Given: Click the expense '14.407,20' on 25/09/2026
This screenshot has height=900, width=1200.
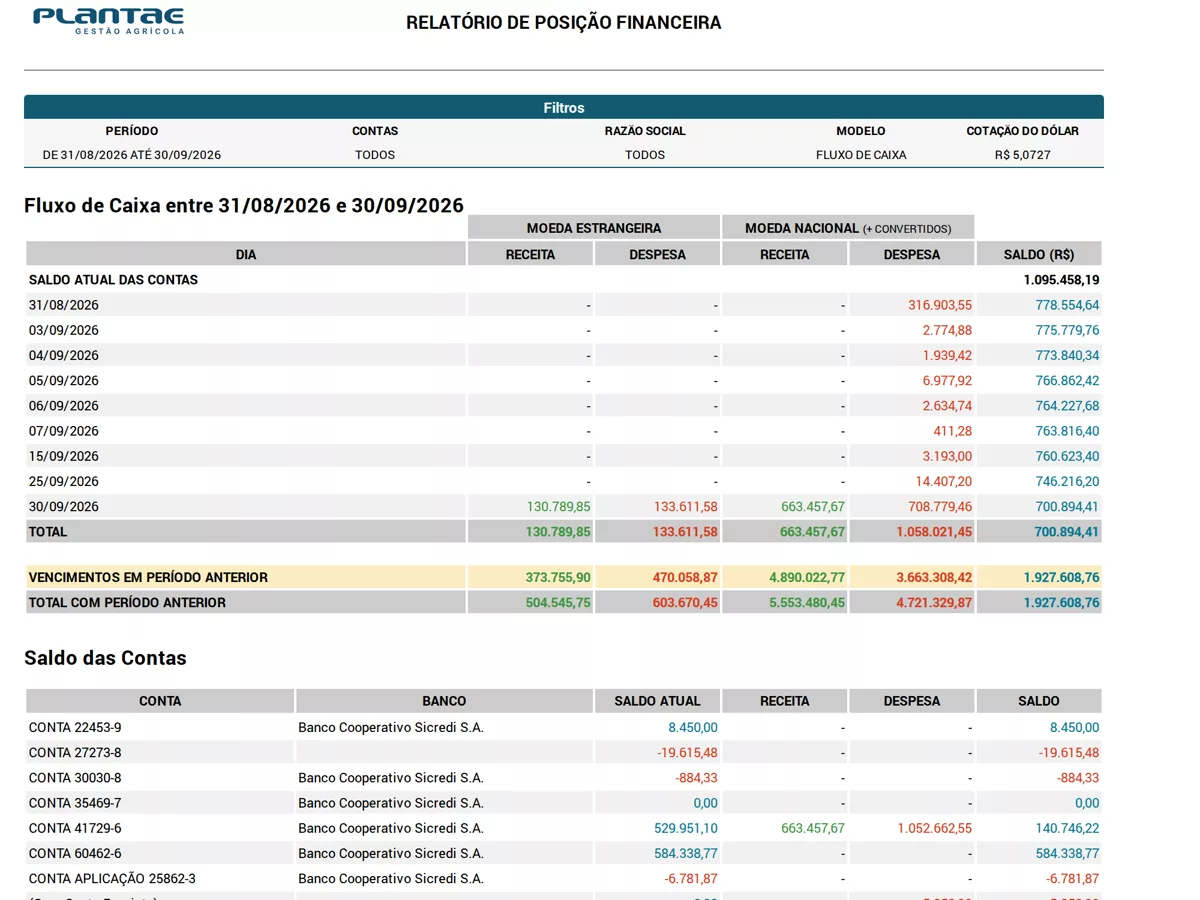Looking at the screenshot, I should [944, 481].
